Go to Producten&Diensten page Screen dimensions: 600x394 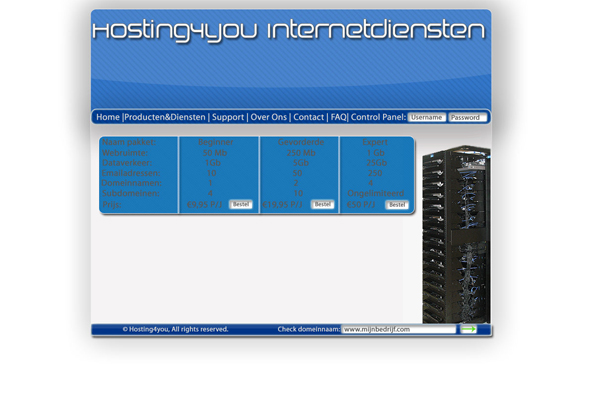[x=165, y=117]
